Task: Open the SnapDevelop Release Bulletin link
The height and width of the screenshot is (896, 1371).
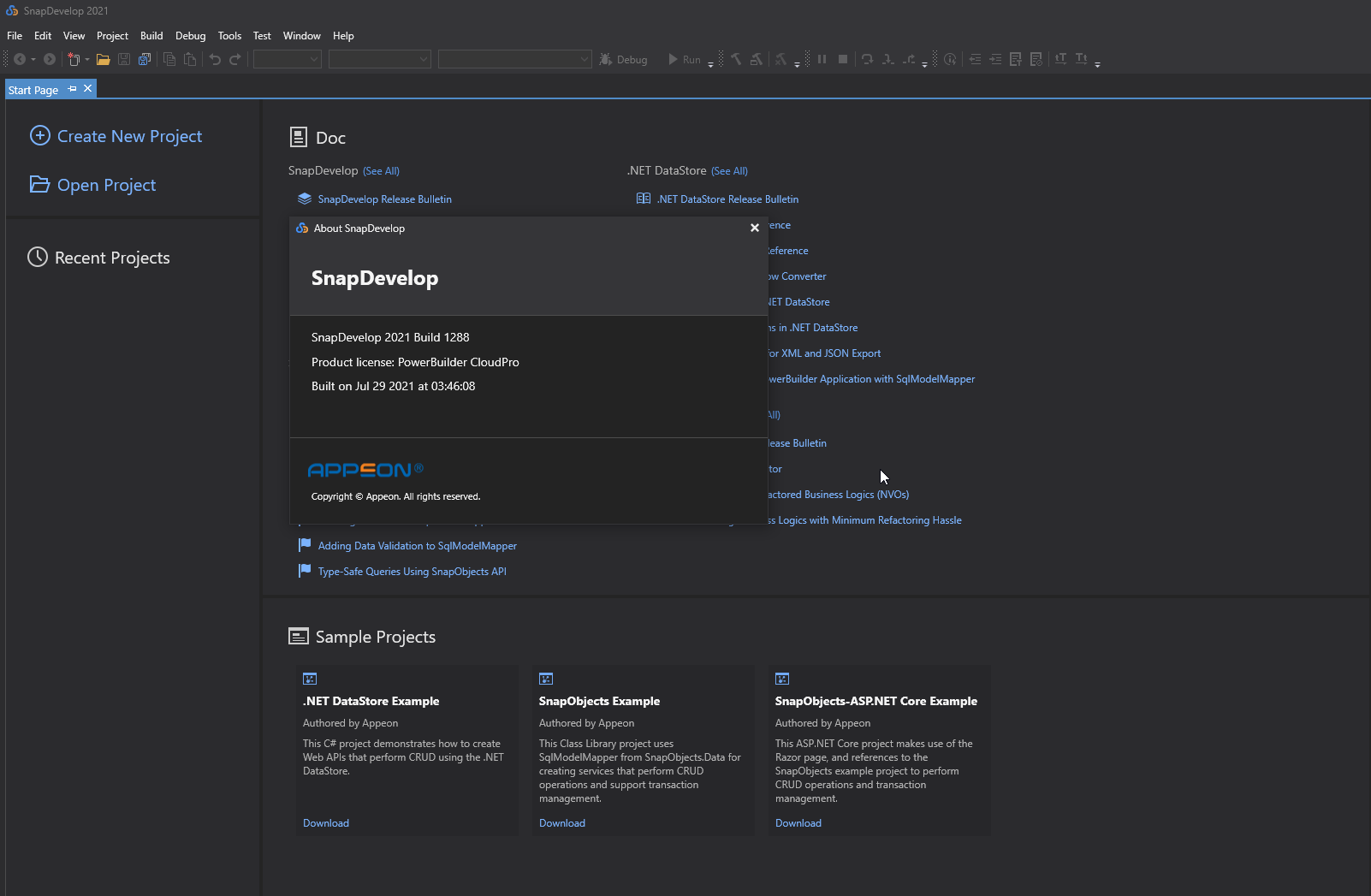Action: [385, 199]
